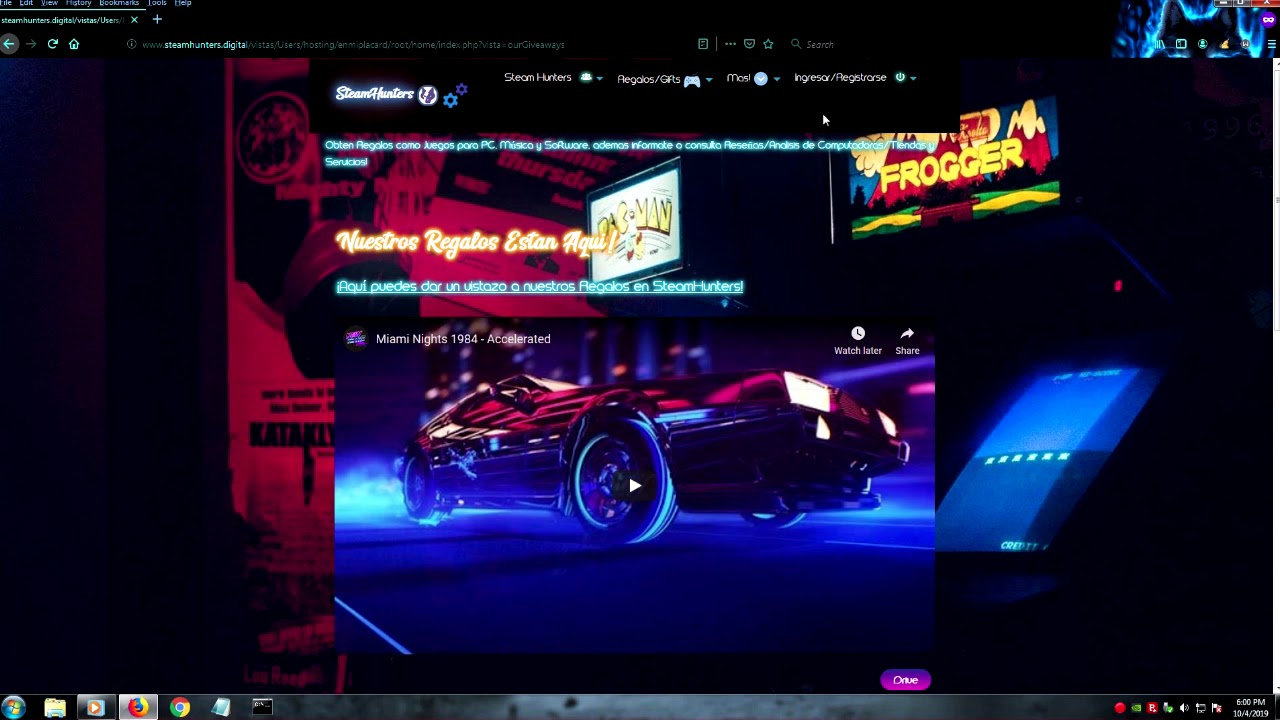Open the Tools menu

pos(157,3)
